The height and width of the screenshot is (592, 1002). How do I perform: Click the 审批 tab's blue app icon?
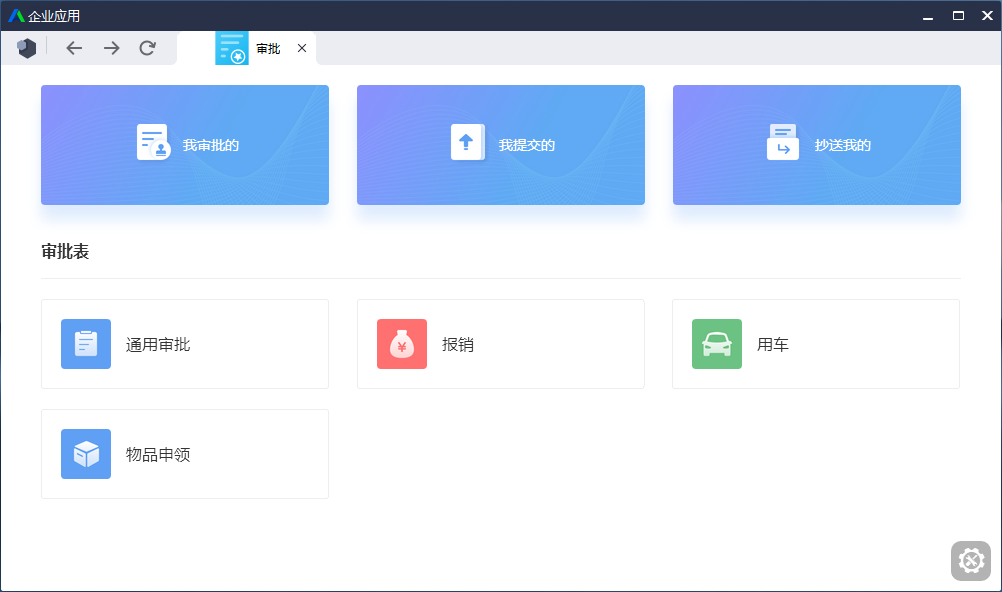pos(231,48)
